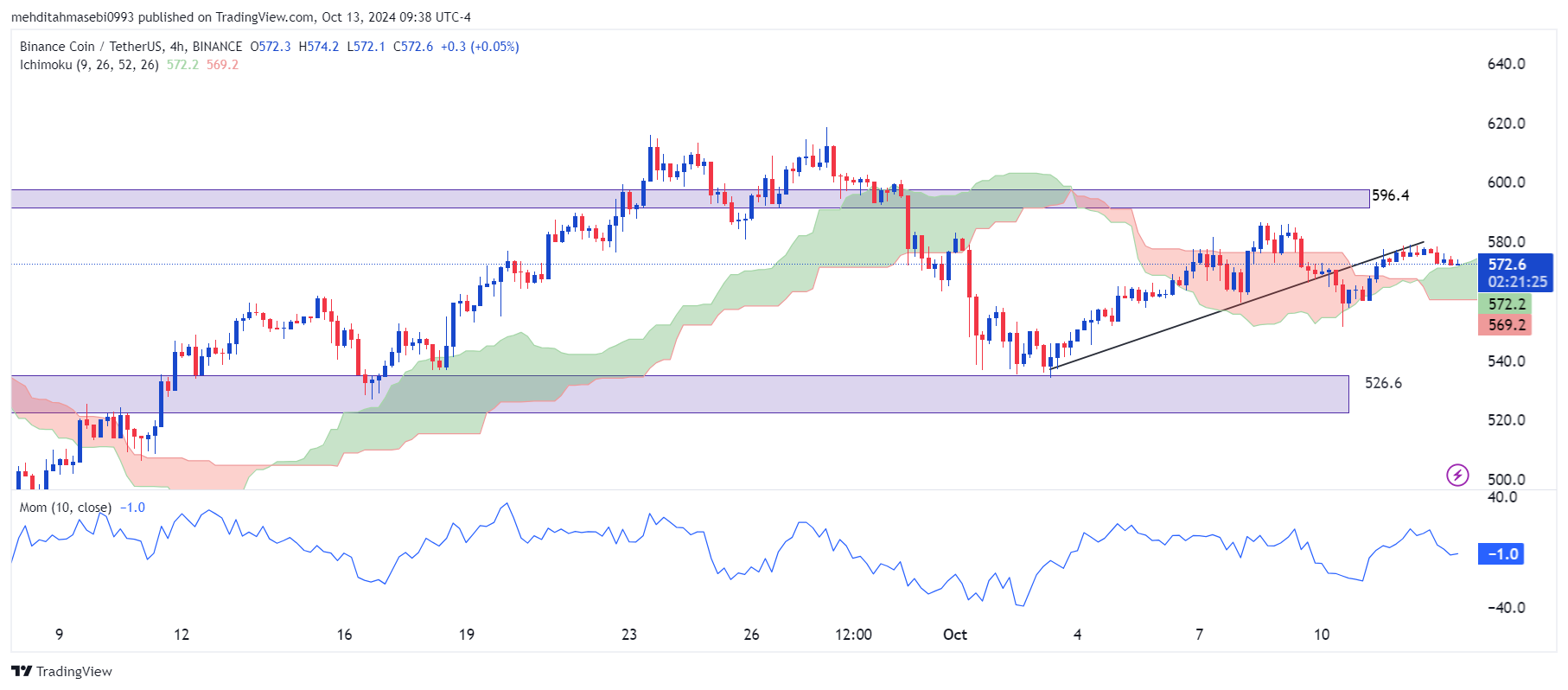The width and height of the screenshot is (1568, 690).
Task: Click the 12:00 label on the time axis
Action: coord(853,635)
